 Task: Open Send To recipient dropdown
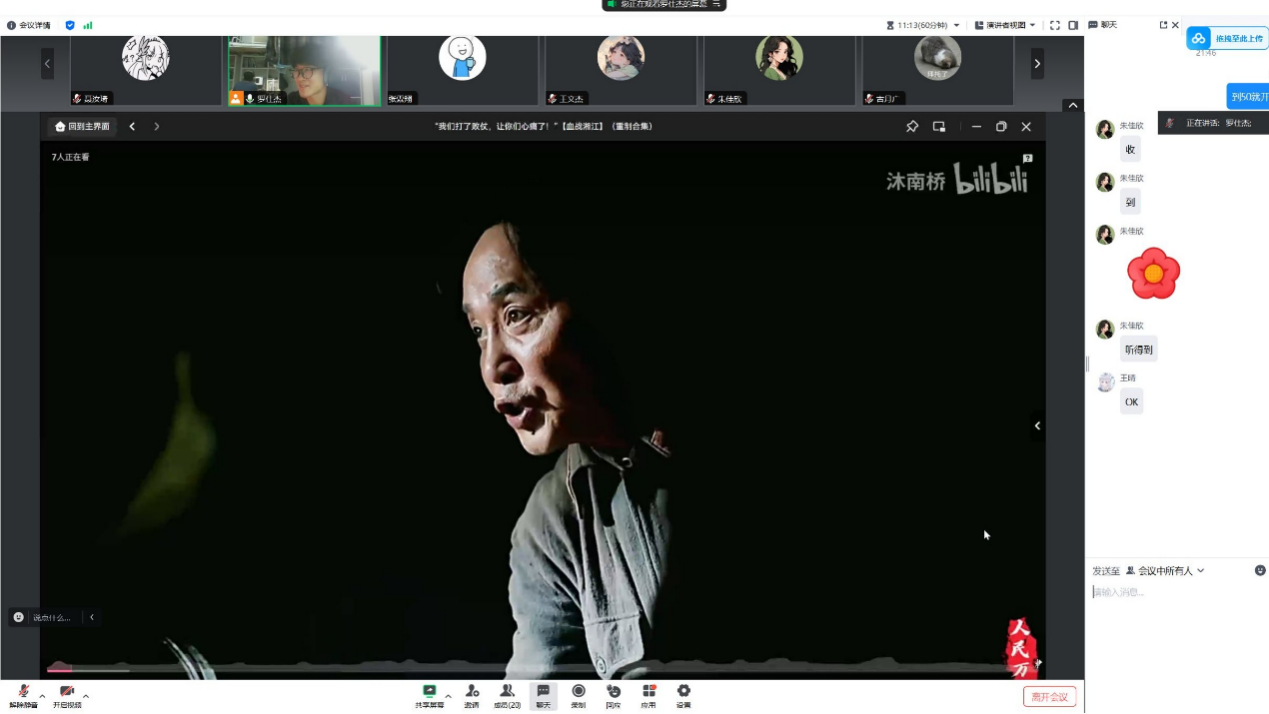pyautogui.click(x=1164, y=571)
